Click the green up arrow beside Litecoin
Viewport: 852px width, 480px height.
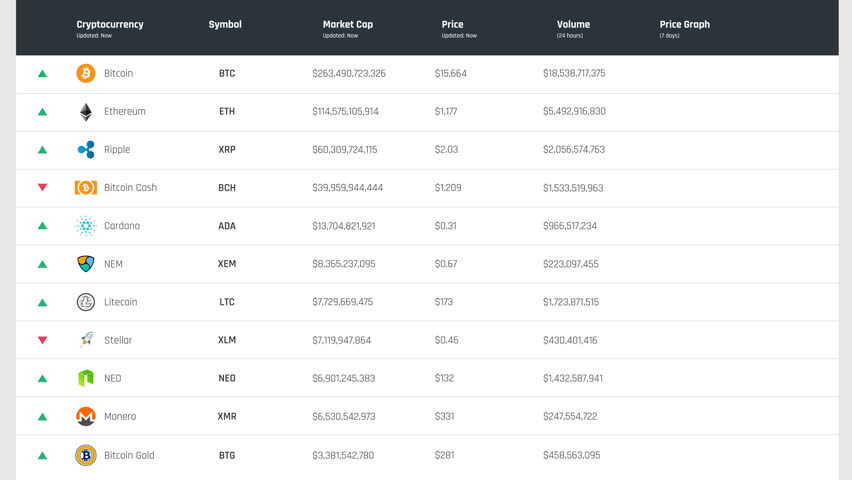42,302
